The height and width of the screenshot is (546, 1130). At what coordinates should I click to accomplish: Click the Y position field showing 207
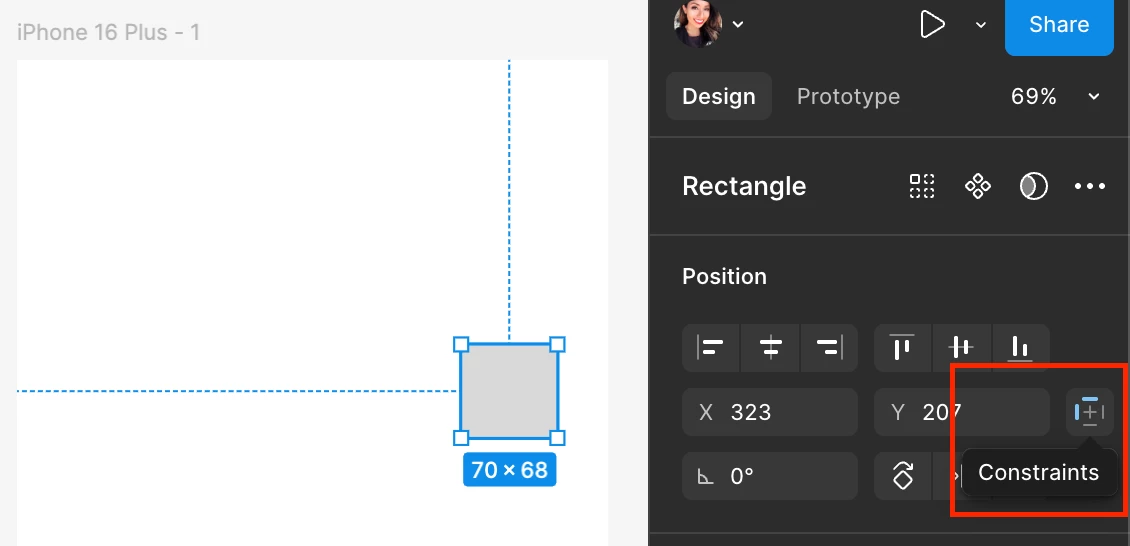(x=961, y=412)
